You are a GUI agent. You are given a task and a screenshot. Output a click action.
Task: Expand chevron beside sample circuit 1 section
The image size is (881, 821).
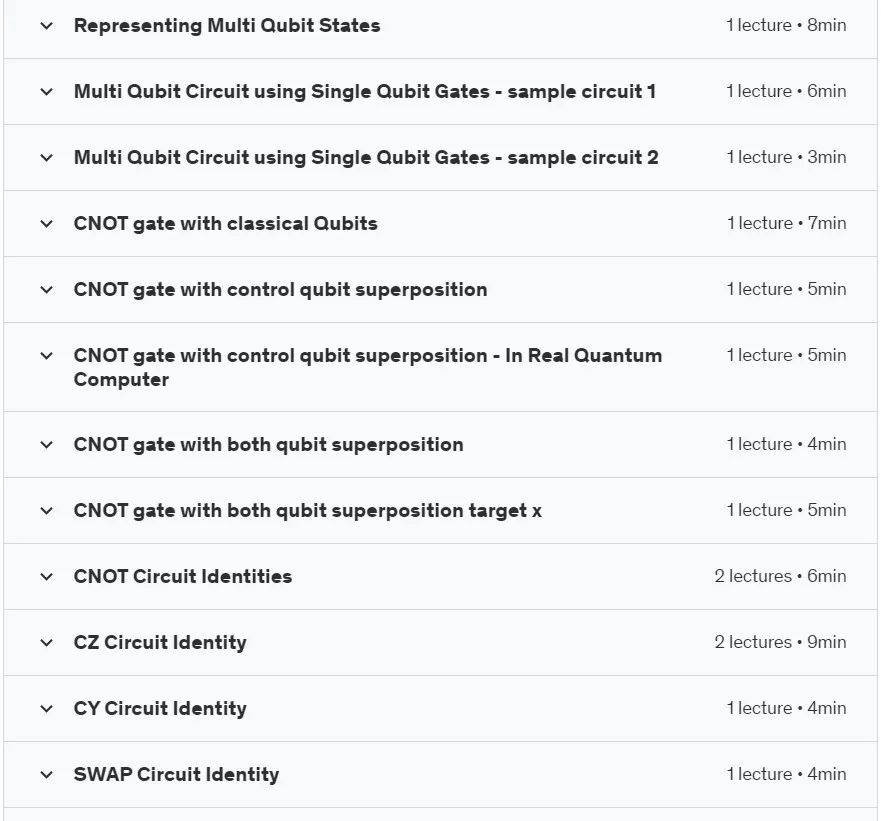click(47, 92)
